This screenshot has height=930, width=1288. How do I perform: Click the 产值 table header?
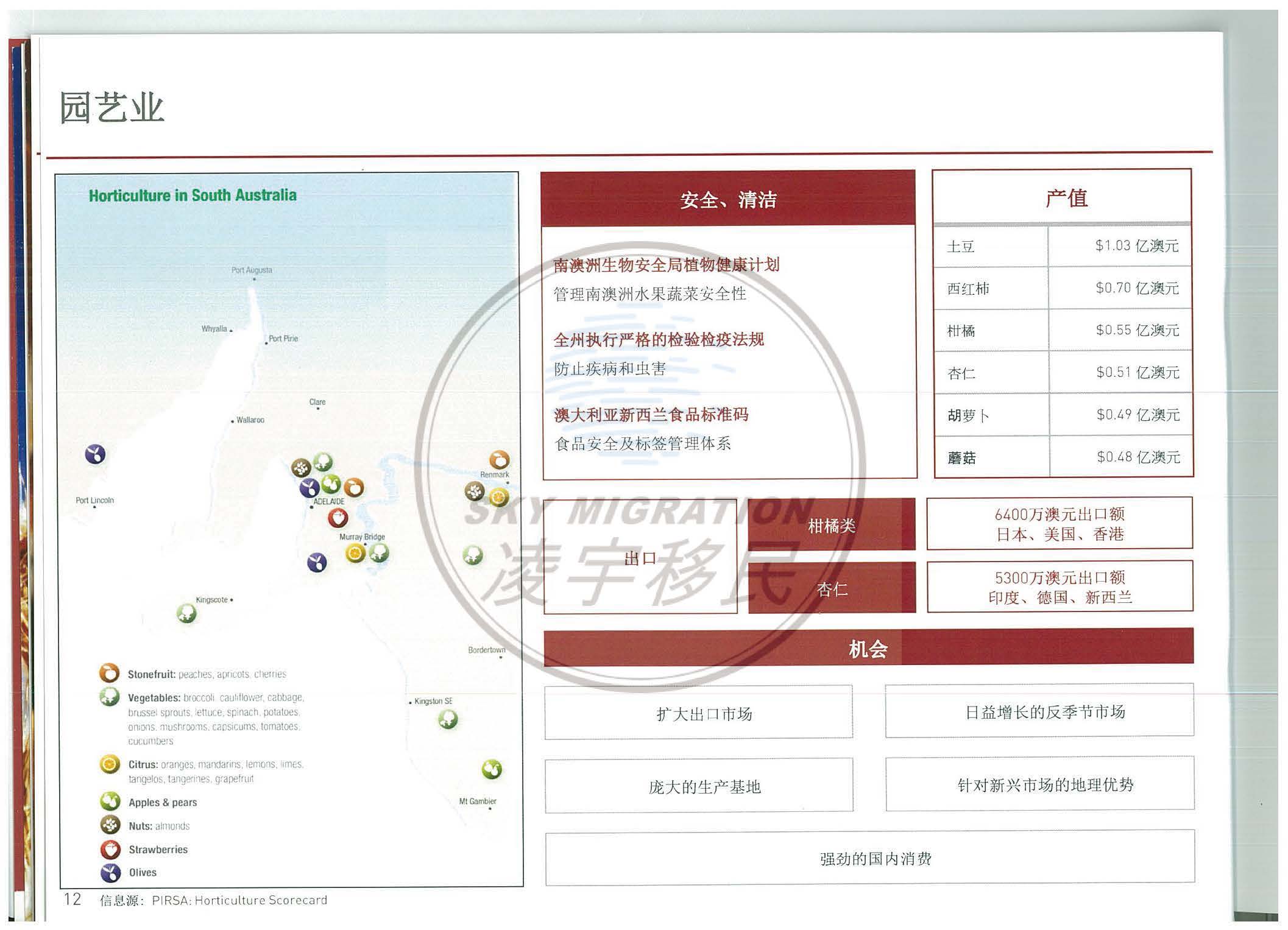pyautogui.click(x=1062, y=197)
